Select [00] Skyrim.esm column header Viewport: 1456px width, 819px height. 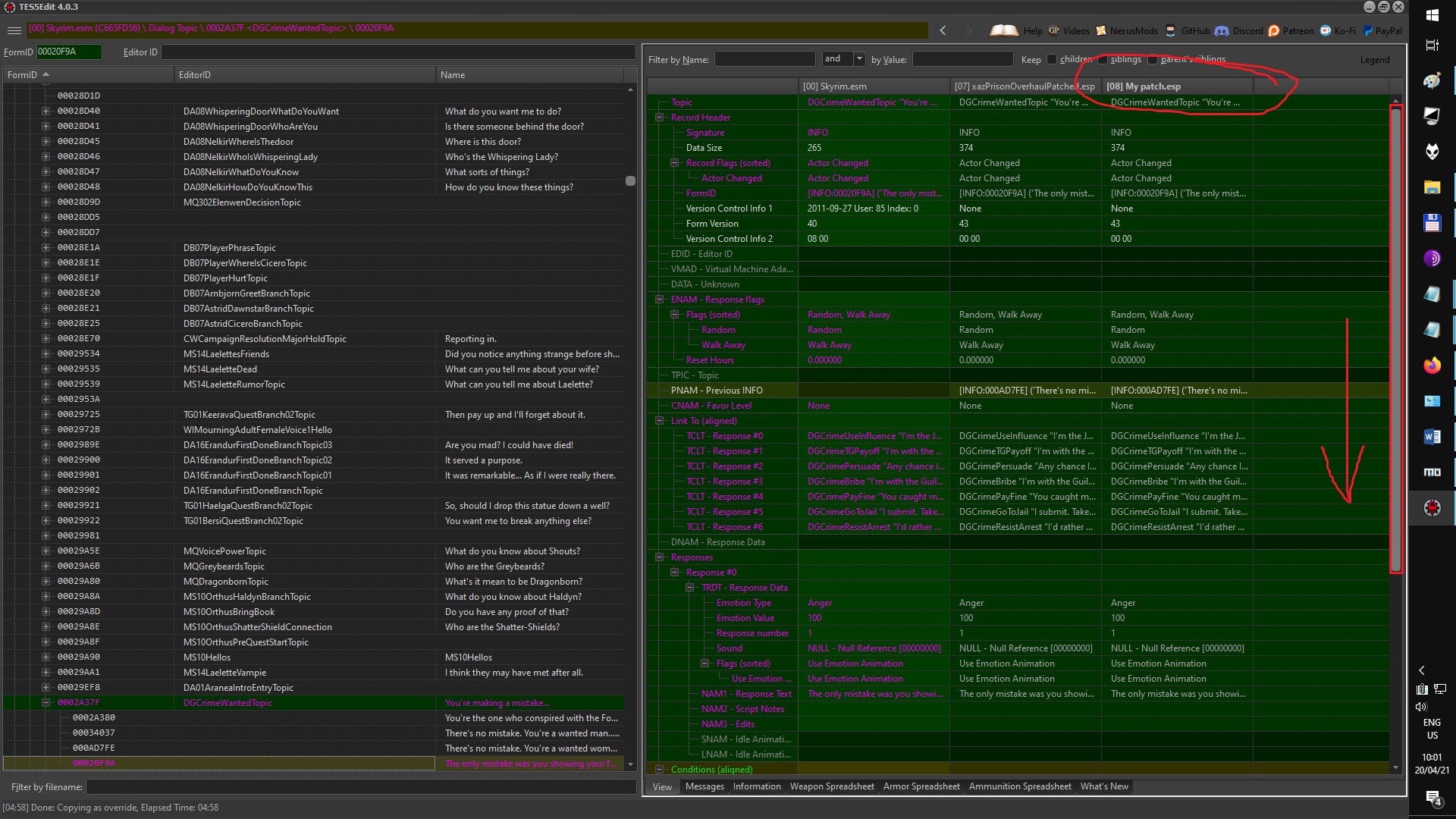[x=873, y=86]
